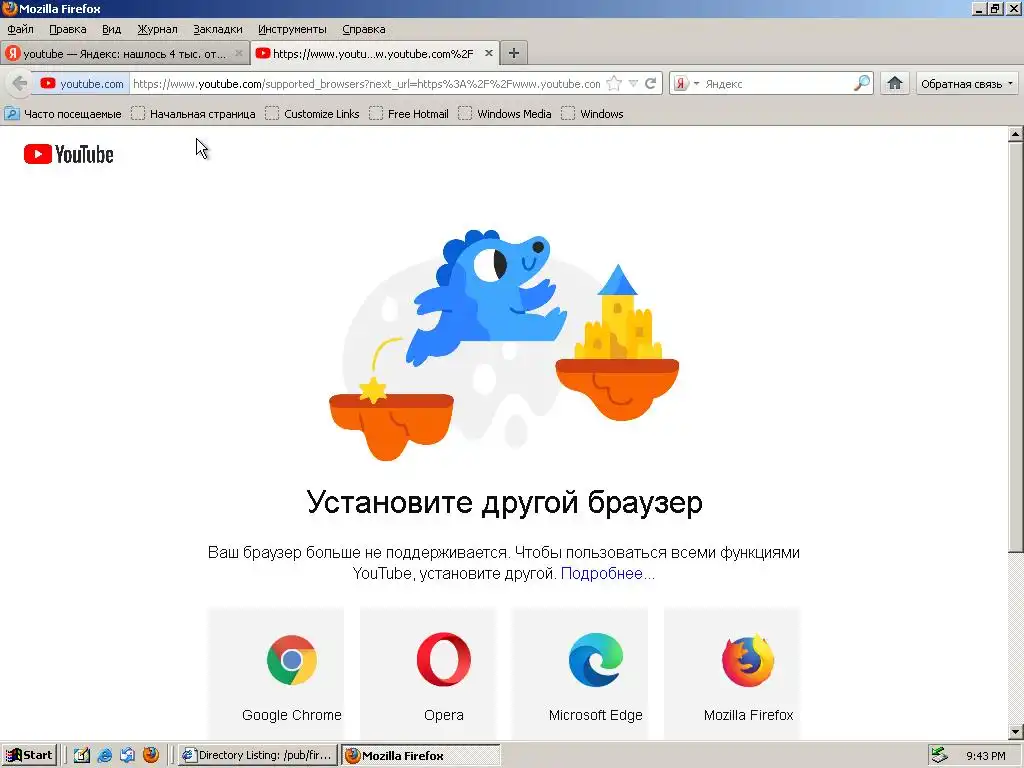
Task: Choose the Opera browser icon
Action: tap(444, 660)
